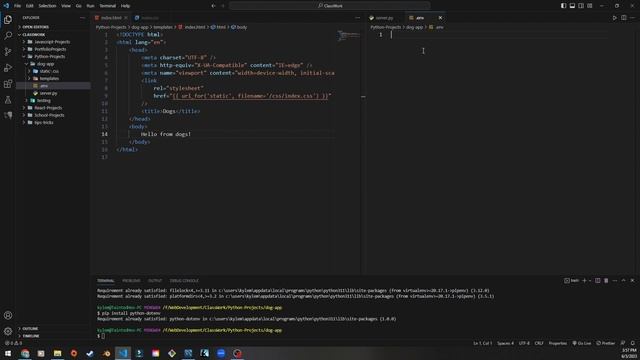Open the Windows Start button

8,353
